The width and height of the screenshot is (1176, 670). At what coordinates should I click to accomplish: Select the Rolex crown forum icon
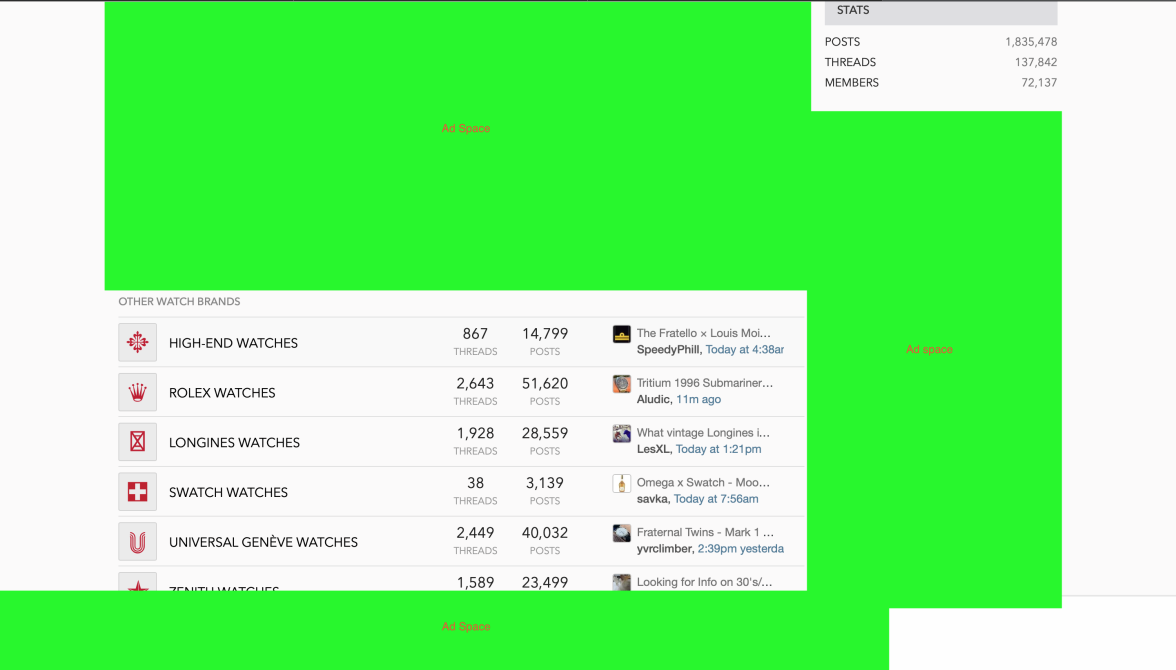137,391
